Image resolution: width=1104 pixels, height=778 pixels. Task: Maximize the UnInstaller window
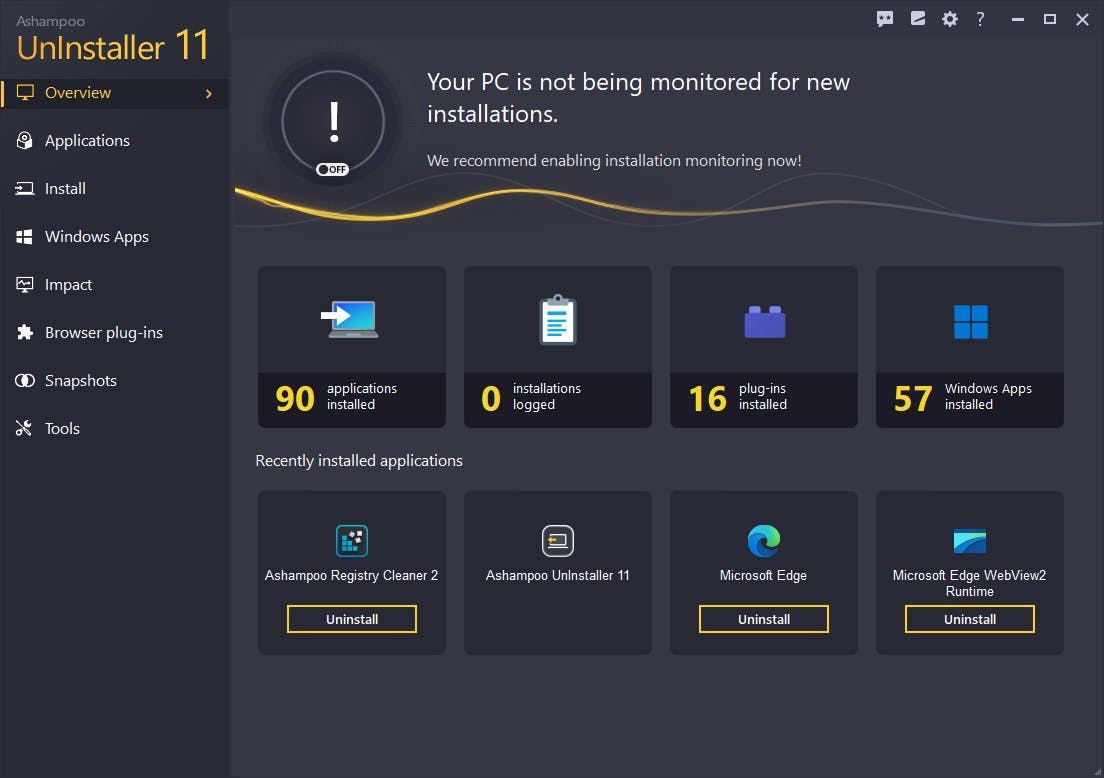click(1050, 19)
